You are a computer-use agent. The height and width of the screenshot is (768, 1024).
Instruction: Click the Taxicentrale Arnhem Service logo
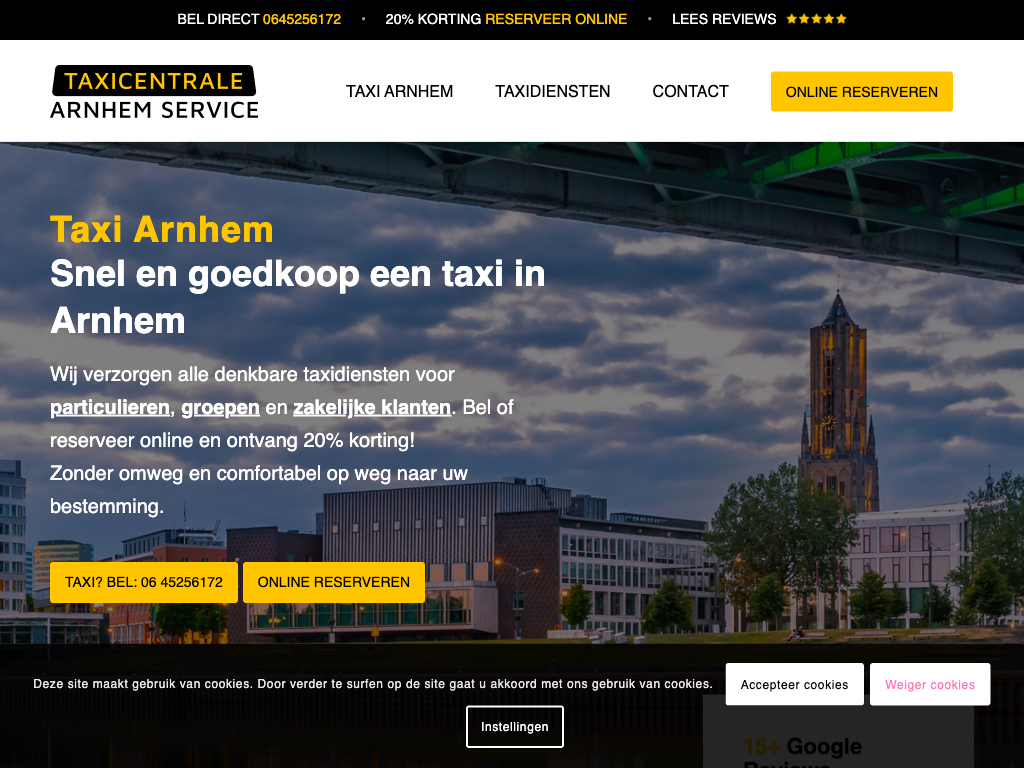155,91
